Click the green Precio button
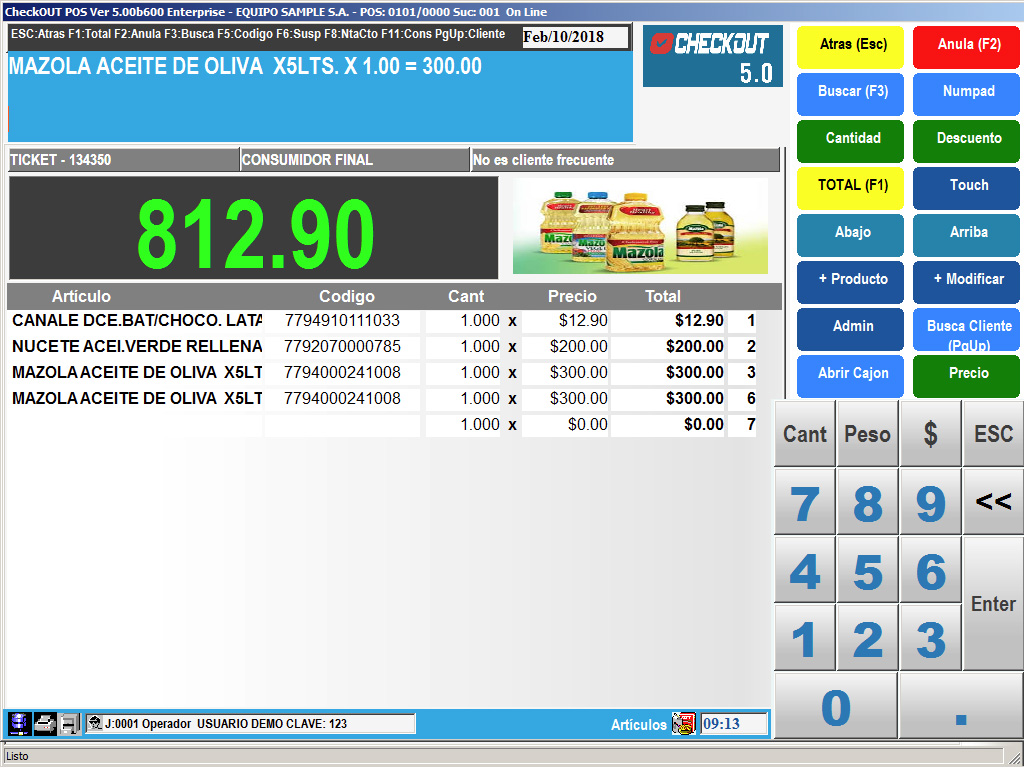This screenshot has width=1024, height=768. coord(967,376)
